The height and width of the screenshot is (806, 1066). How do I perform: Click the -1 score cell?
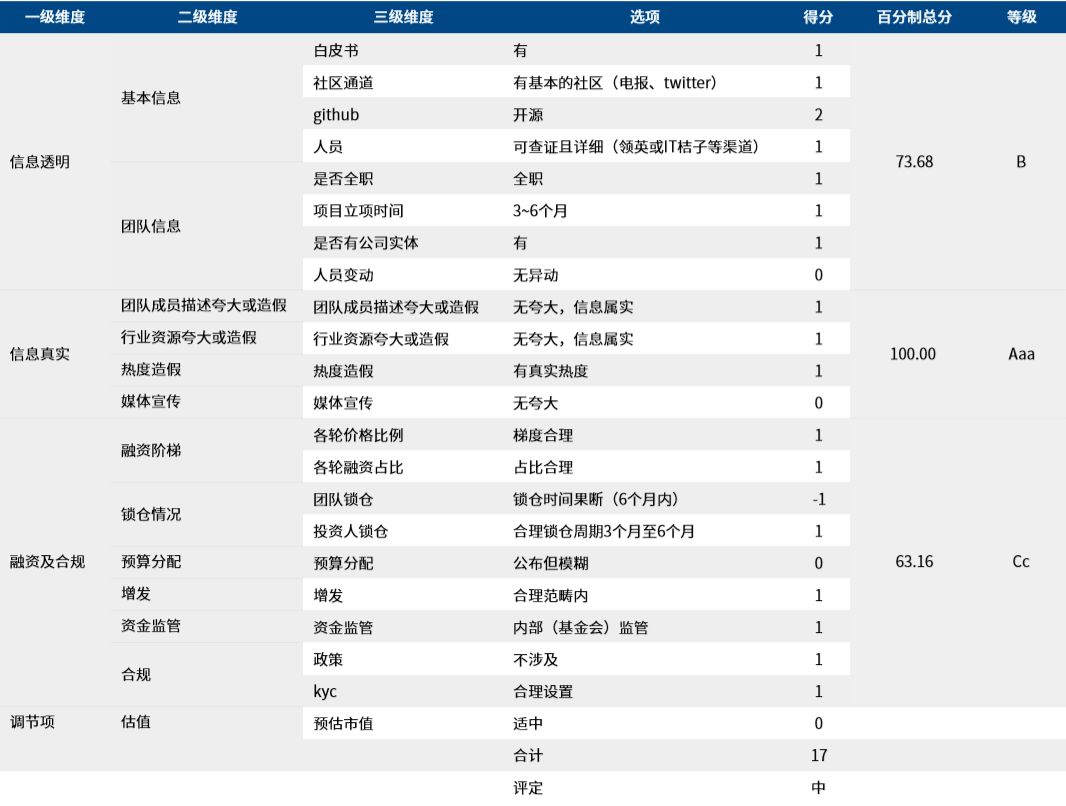click(x=819, y=500)
